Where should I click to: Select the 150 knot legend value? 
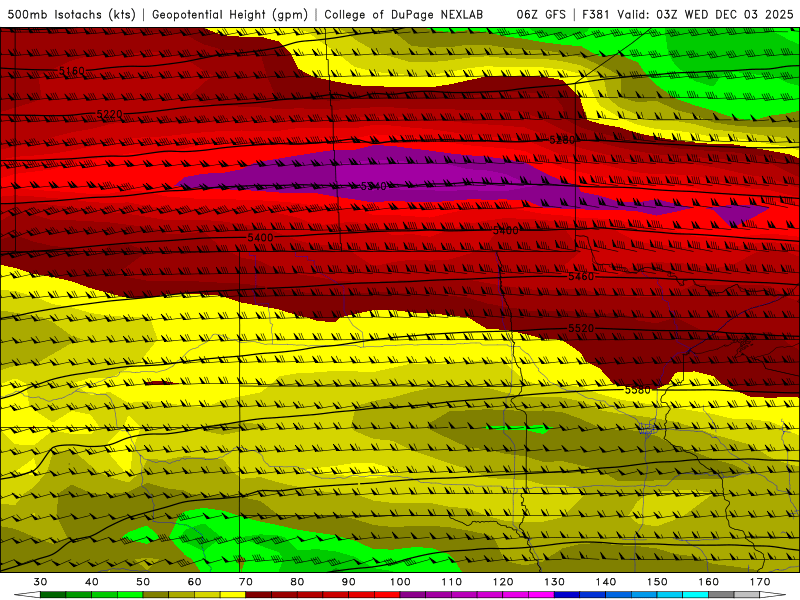point(657,582)
